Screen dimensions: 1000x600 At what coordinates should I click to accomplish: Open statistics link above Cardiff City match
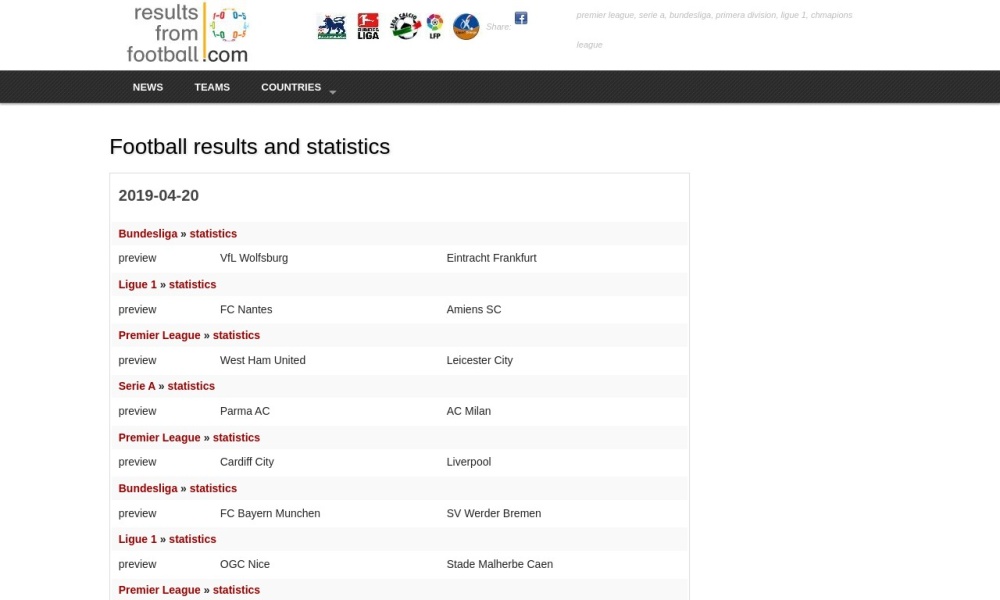tap(237, 437)
